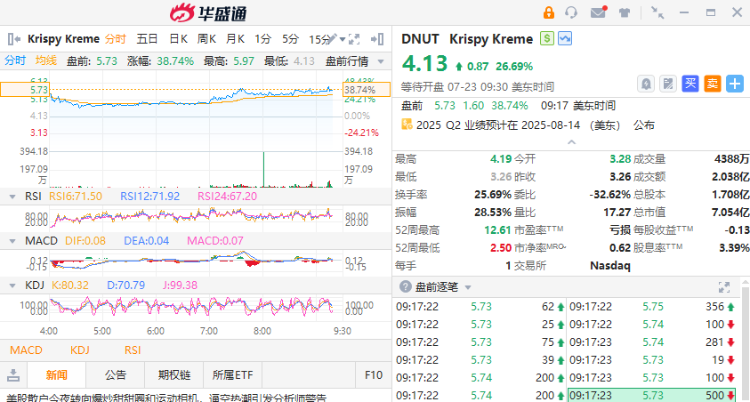Click the download icon beside 新闻

[x=14, y=375]
